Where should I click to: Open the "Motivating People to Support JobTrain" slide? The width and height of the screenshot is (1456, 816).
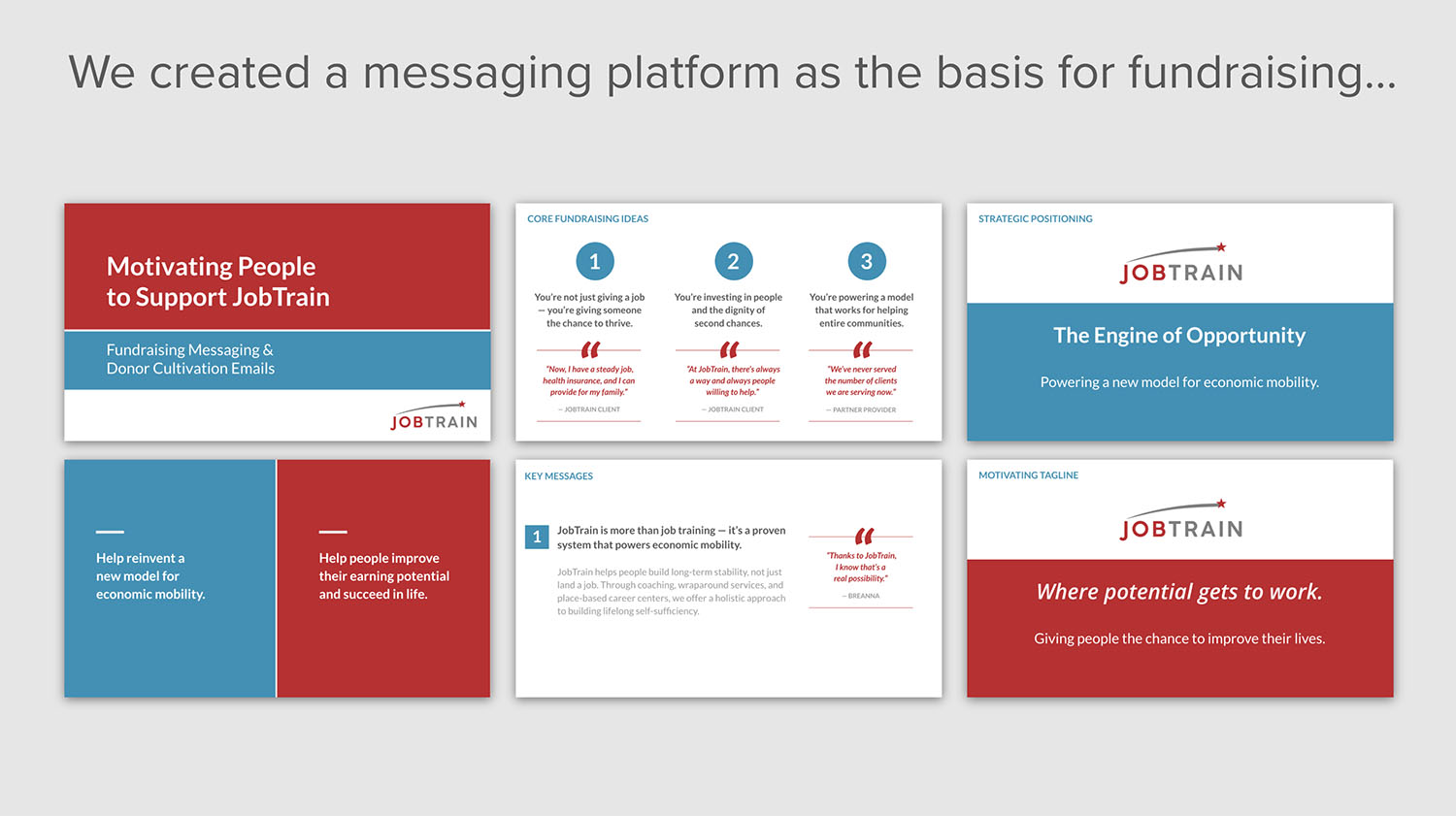[x=218, y=281]
